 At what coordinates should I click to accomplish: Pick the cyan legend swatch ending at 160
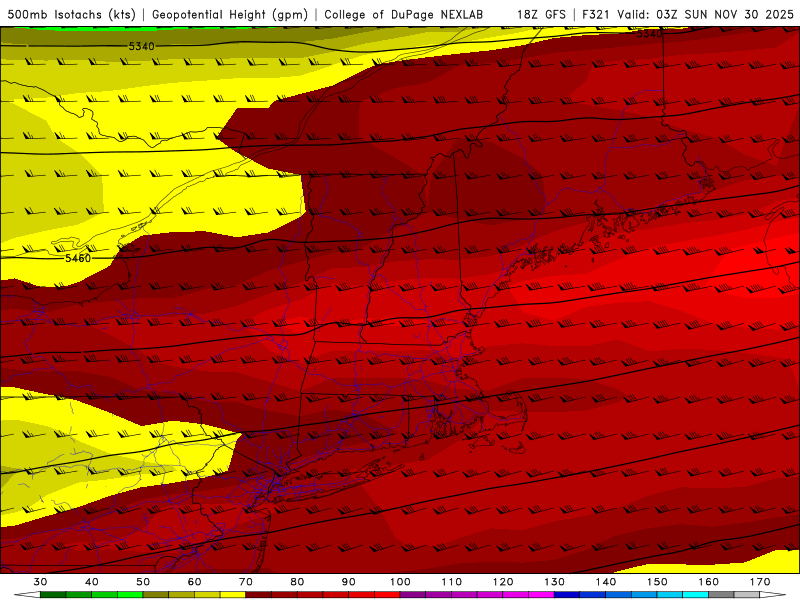(x=696, y=595)
